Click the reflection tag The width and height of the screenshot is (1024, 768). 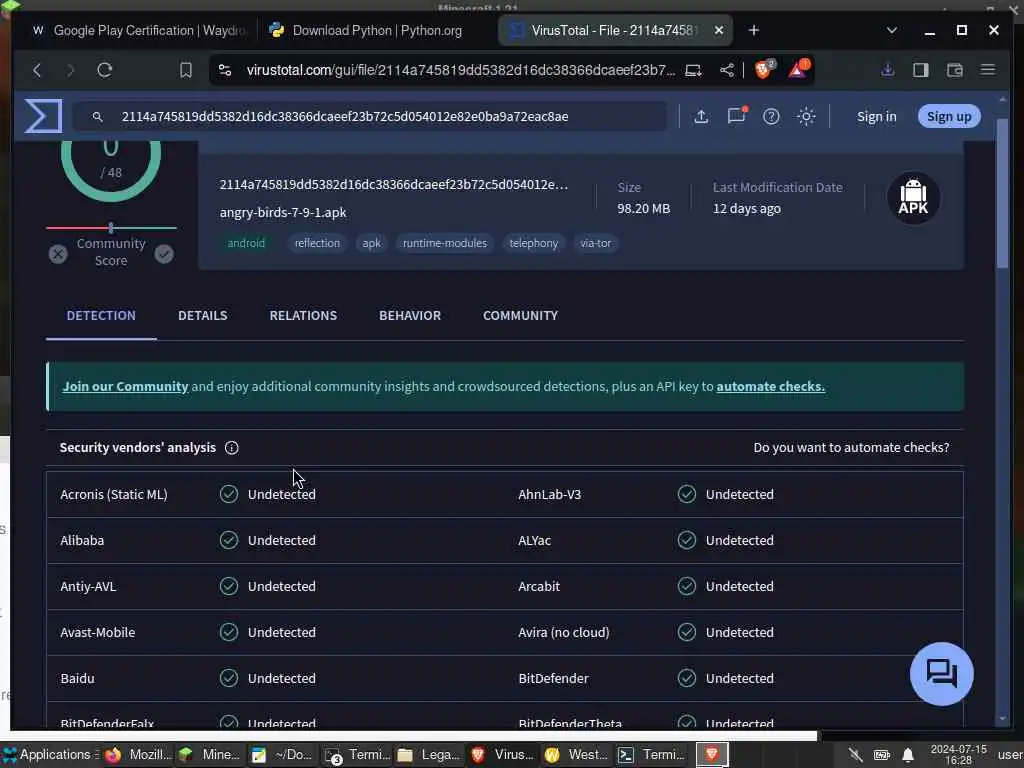tap(317, 243)
